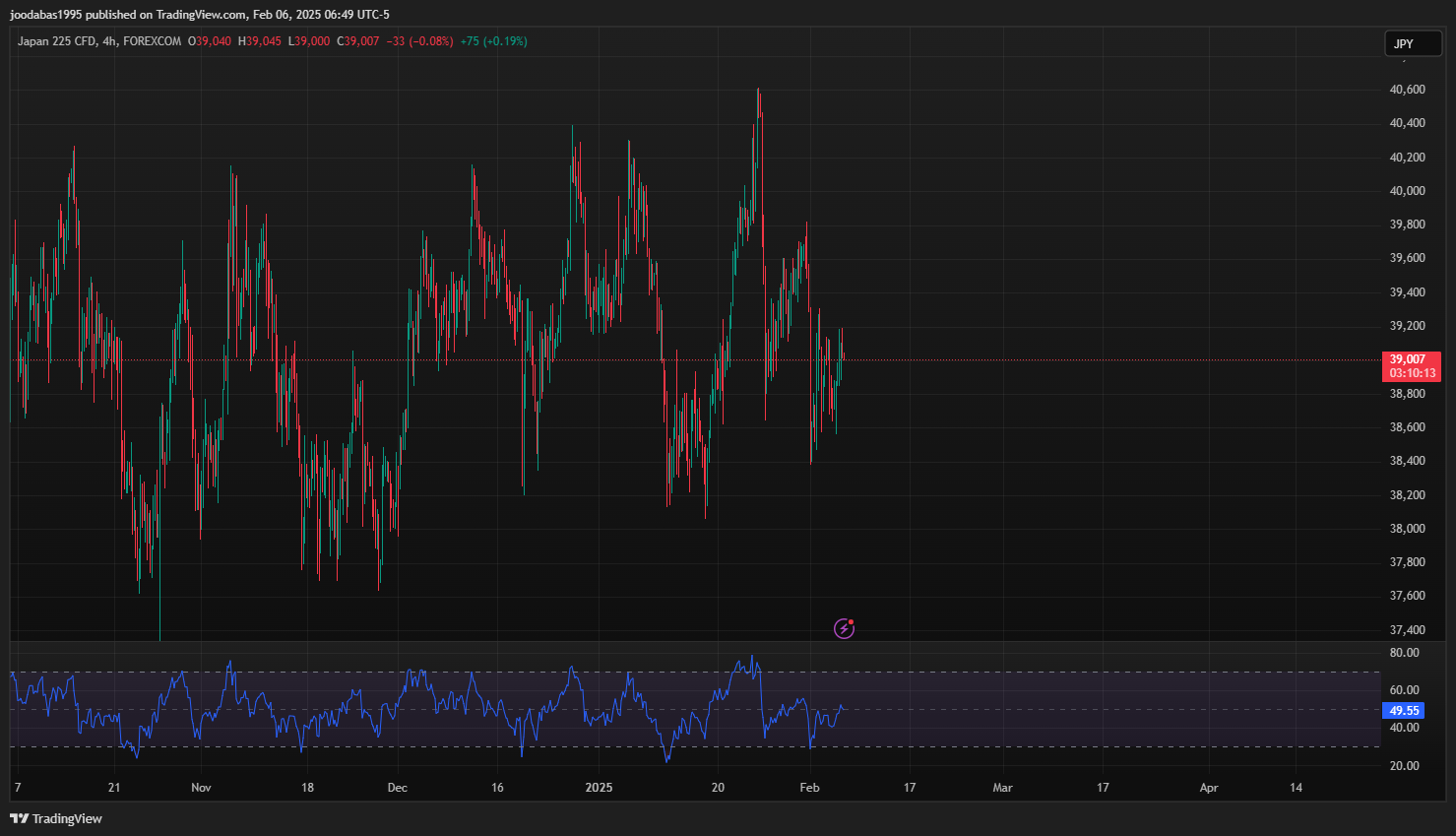Viewport: 1456px width, 836px height.
Task: Click the blue 49.55 RSI value label
Action: coord(1404,710)
